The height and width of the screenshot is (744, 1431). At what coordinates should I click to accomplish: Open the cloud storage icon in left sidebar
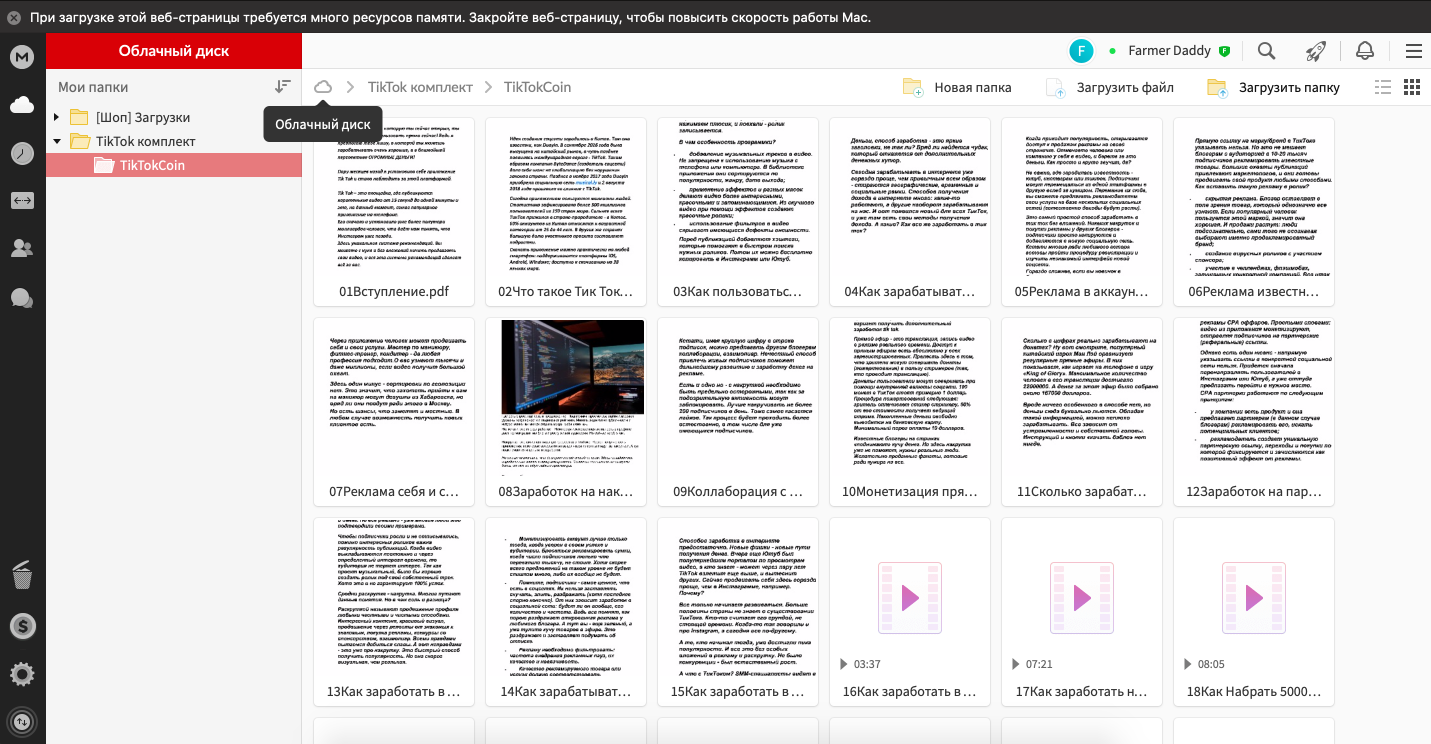pyautogui.click(x=22, y=104)
